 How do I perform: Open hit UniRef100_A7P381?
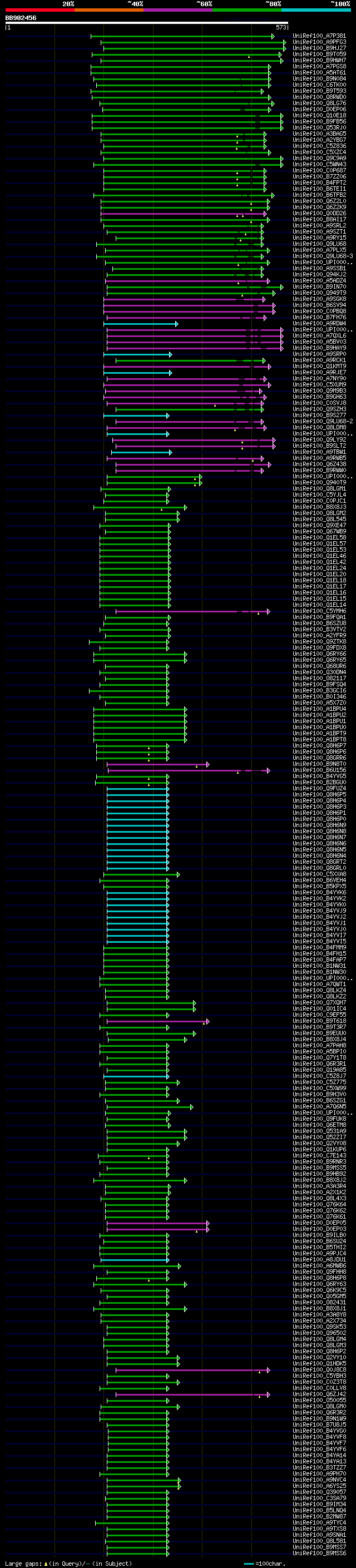(x=319, y=37)
